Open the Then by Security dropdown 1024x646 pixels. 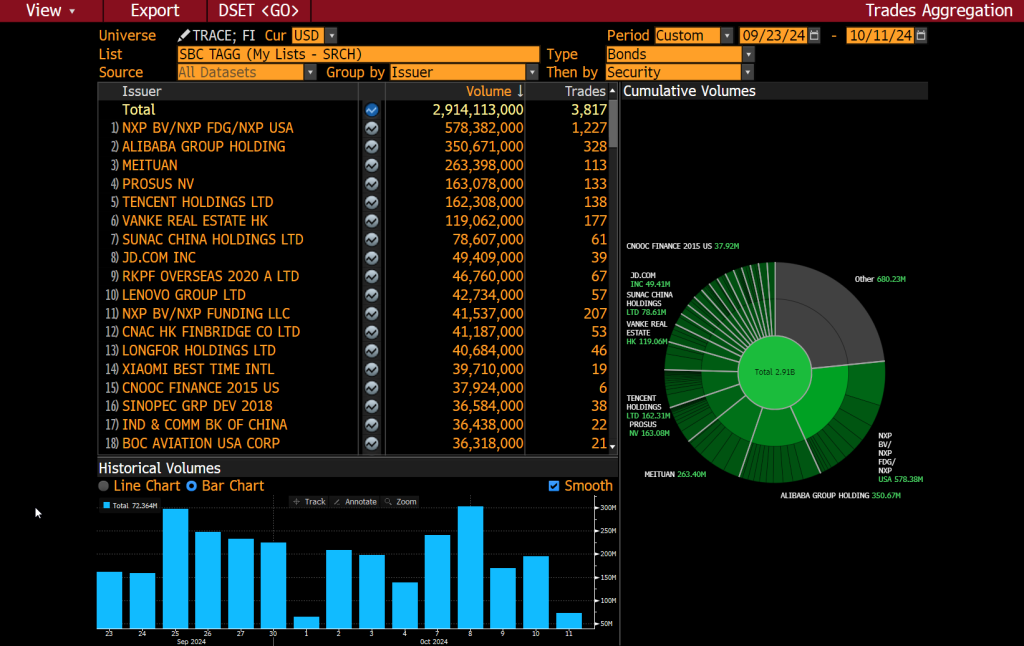pyautogui.click(x=748, y=73)
